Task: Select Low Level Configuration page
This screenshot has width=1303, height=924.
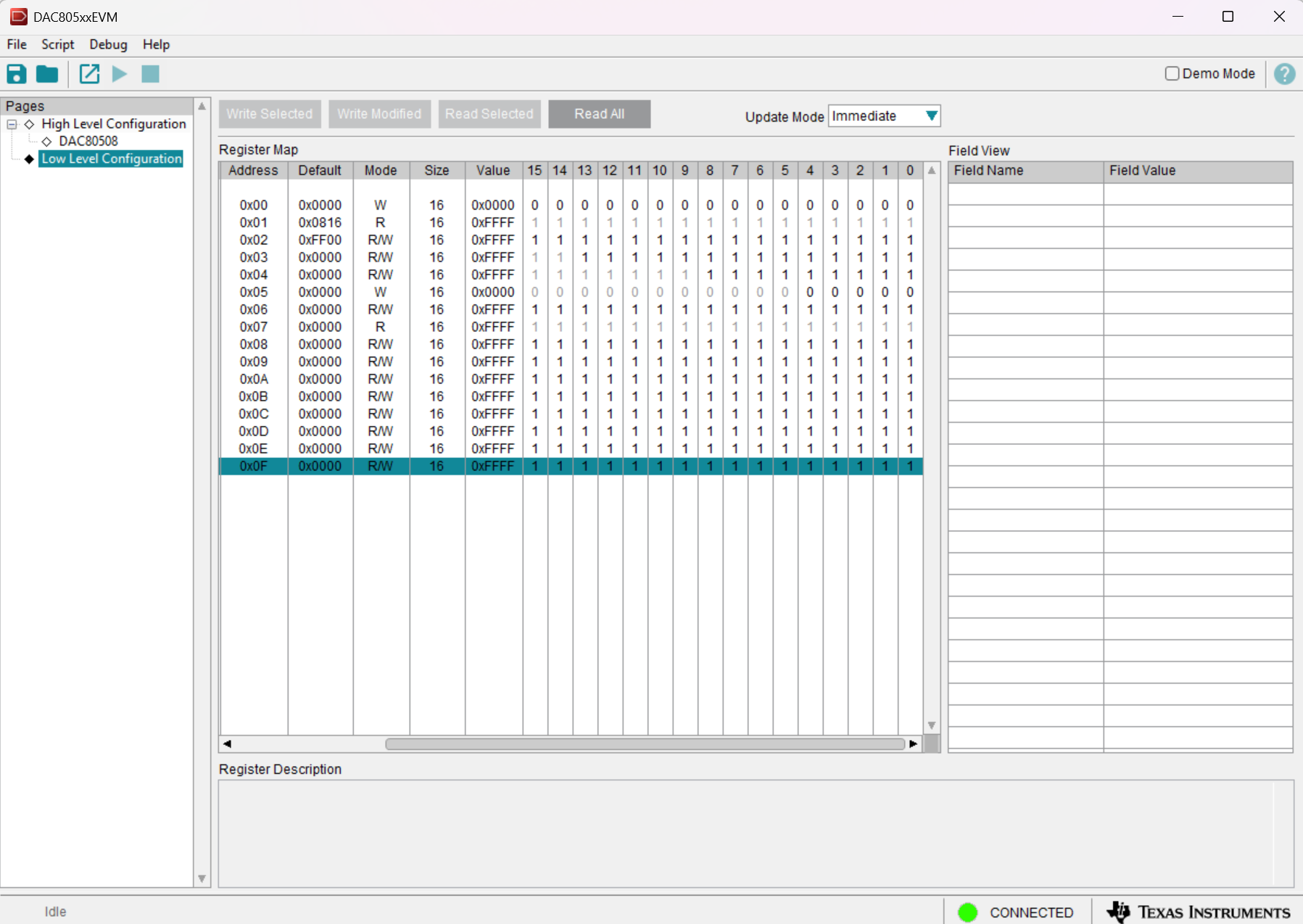Action: coord(112,159)
